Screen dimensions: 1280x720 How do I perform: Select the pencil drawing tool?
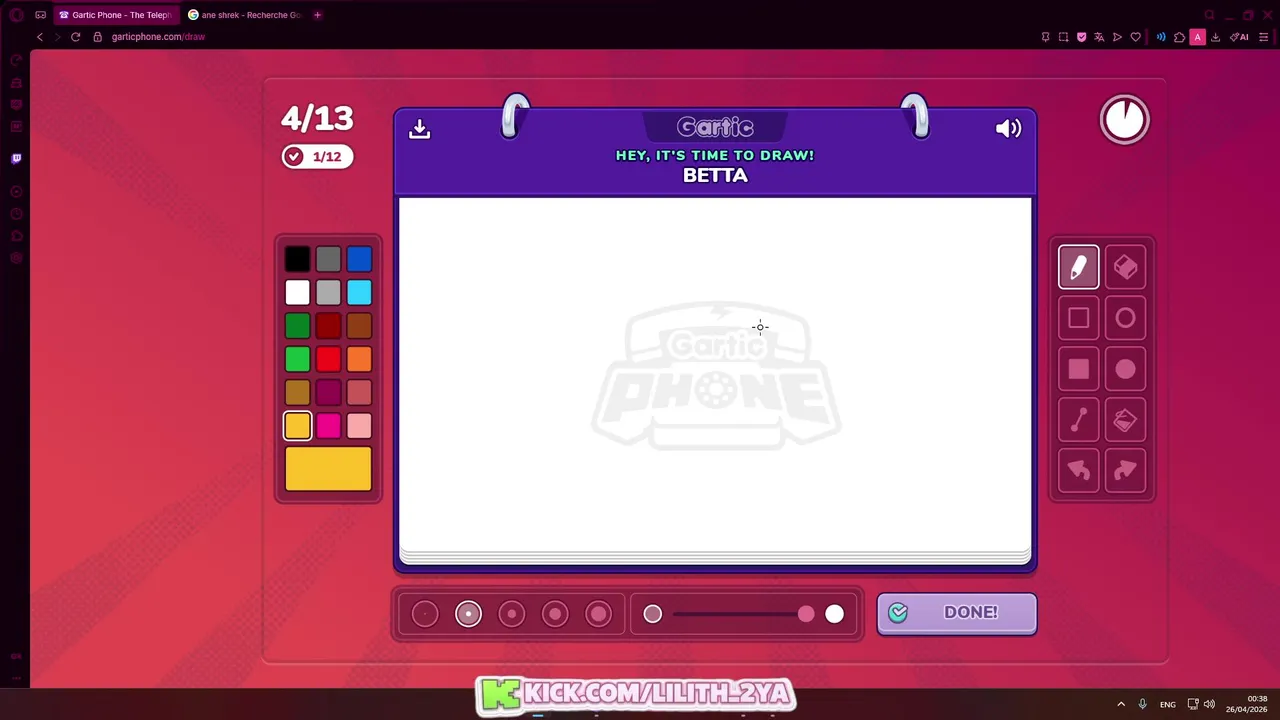tap(1078, 267)
